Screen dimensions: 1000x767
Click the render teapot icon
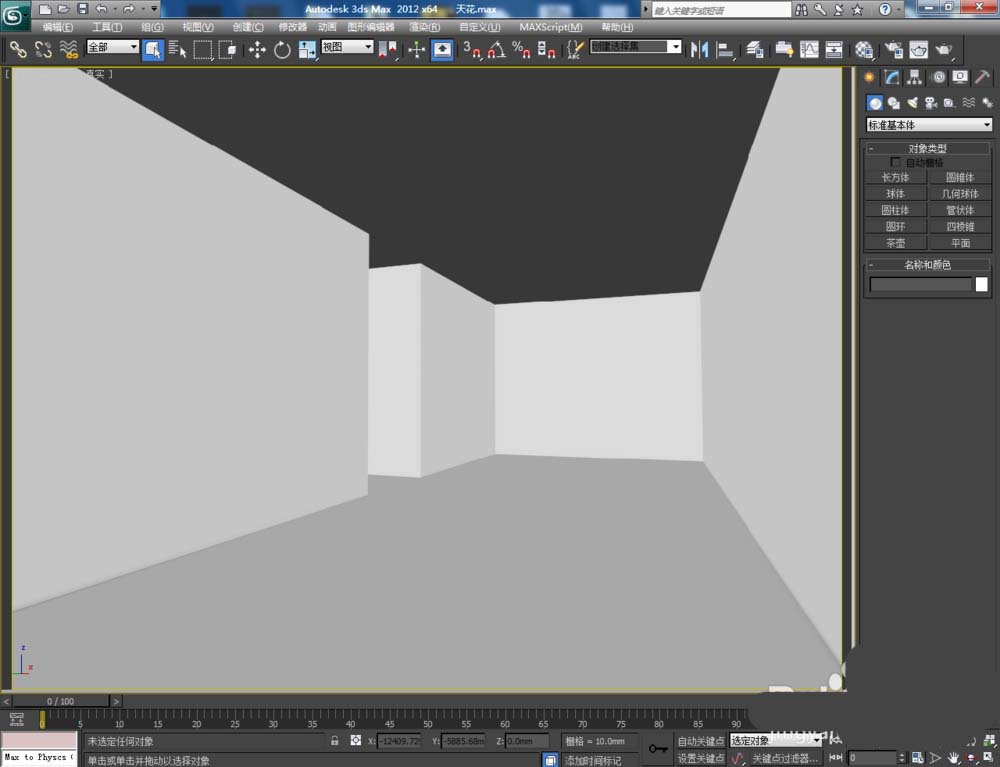coord(943,49)
